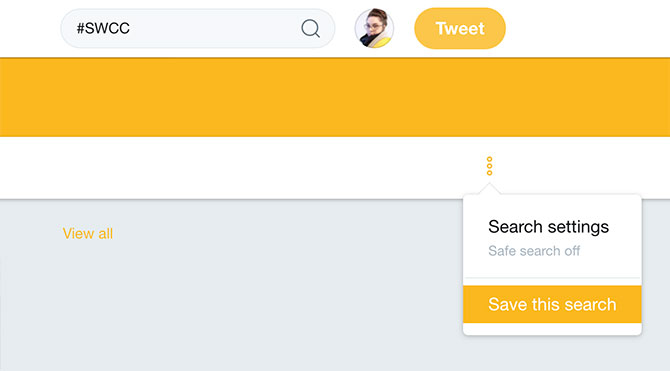Click blank space inside search box
670x371 pixels.
pos(214,28)
